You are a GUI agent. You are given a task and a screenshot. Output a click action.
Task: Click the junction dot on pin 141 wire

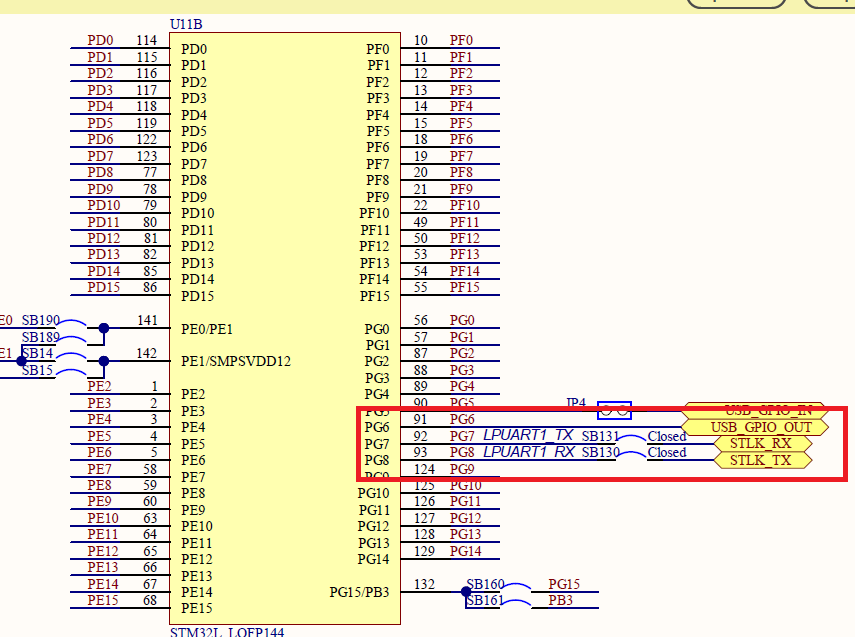[x=104, y=328]
